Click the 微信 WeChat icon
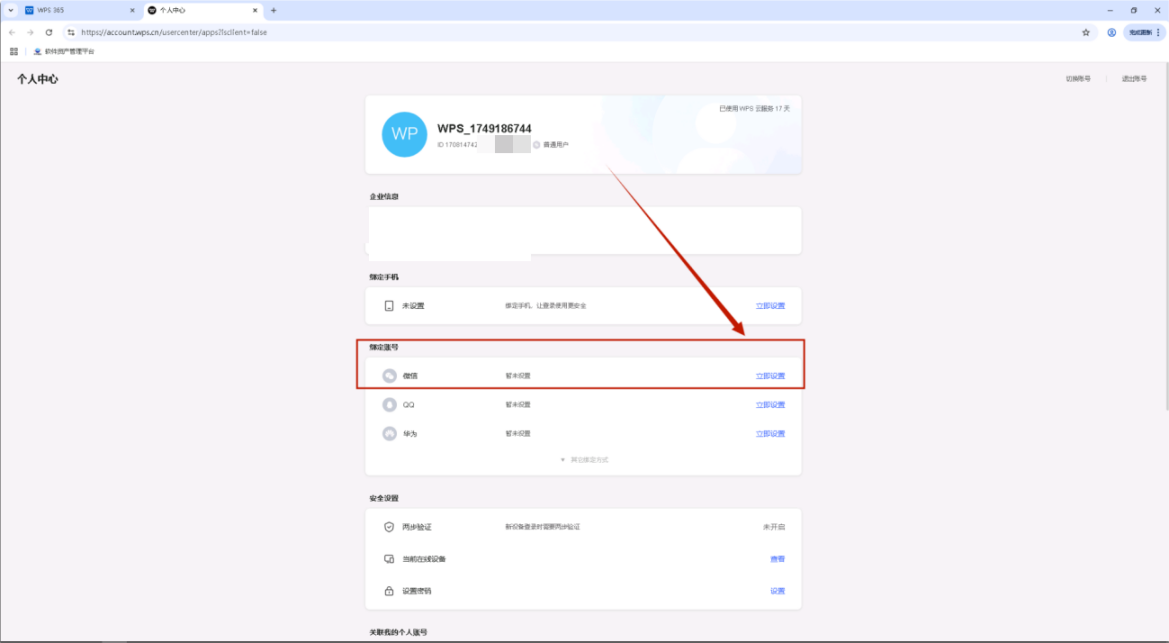 coord(389,376)
